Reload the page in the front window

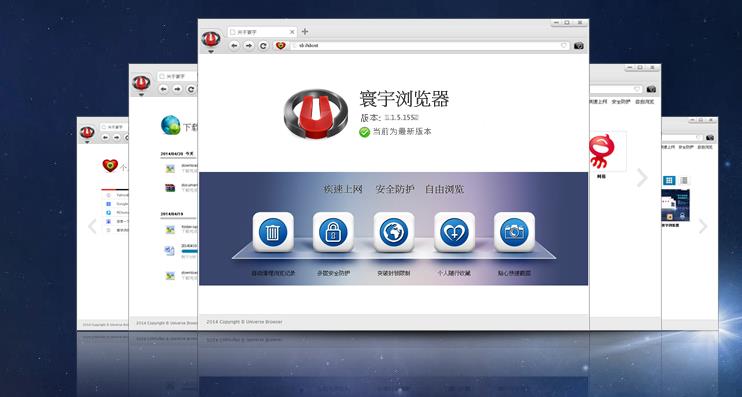[264, 45]
